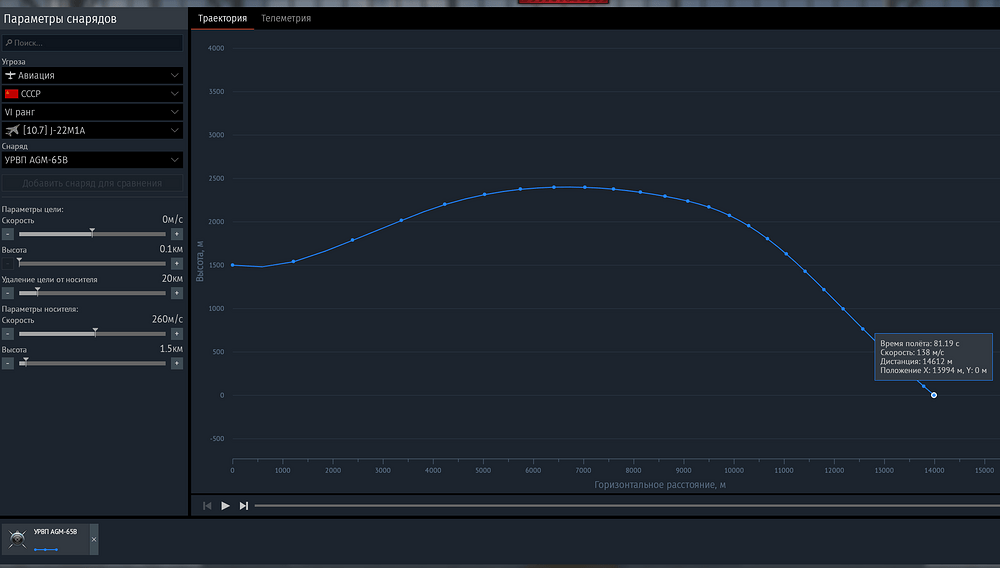Click the Добавить снаряд для сравнения button
This screenshot has height=568, width=1000.
92,183
